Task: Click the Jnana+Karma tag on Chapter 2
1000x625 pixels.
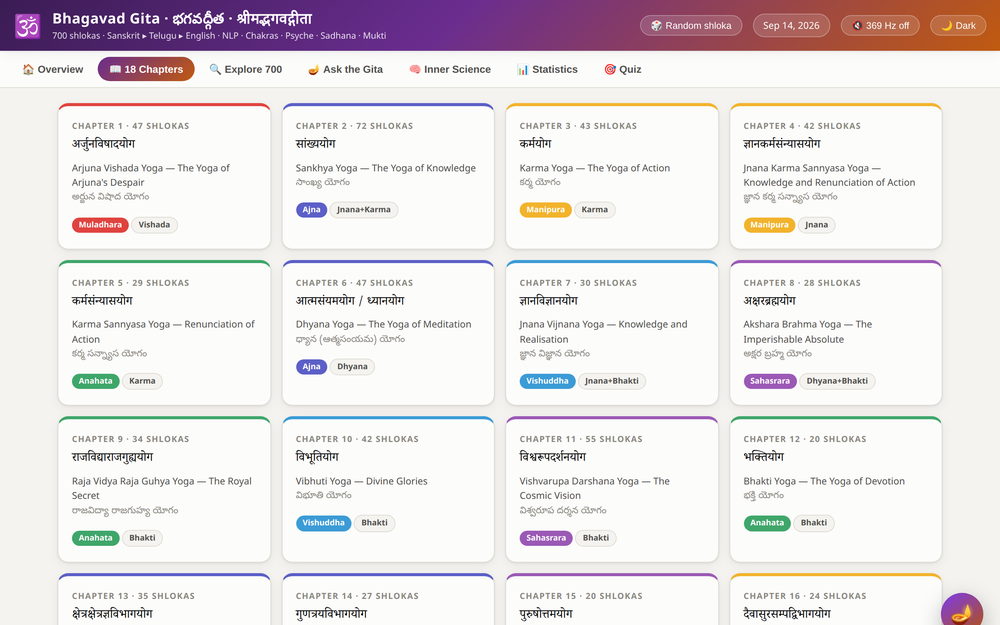Action: click(x=364, y=209)
